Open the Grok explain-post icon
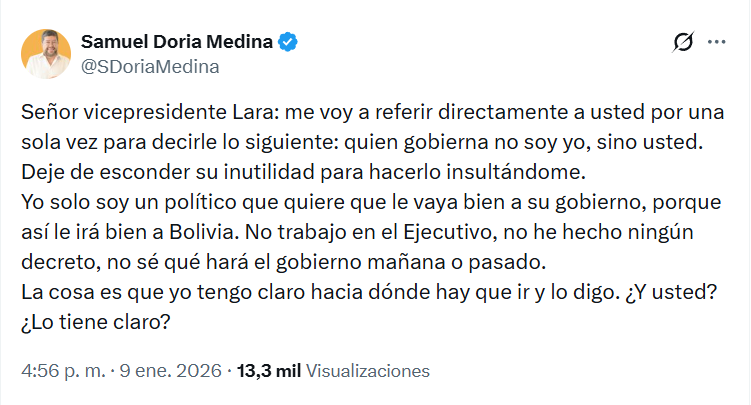751x405 pixels. pos(684,43)
